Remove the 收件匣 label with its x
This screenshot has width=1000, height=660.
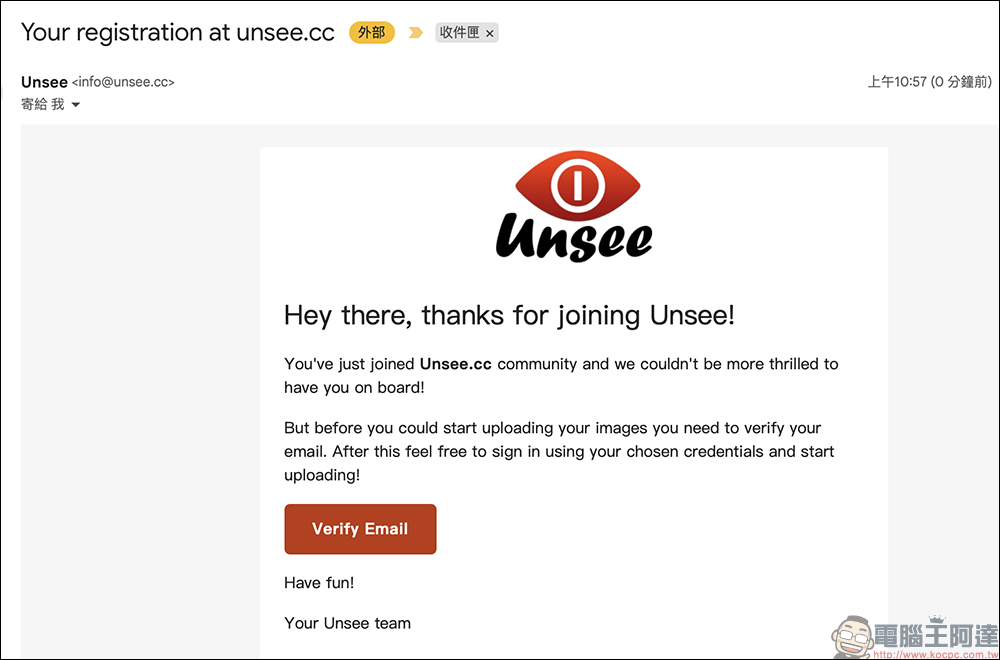pos(490,33)
